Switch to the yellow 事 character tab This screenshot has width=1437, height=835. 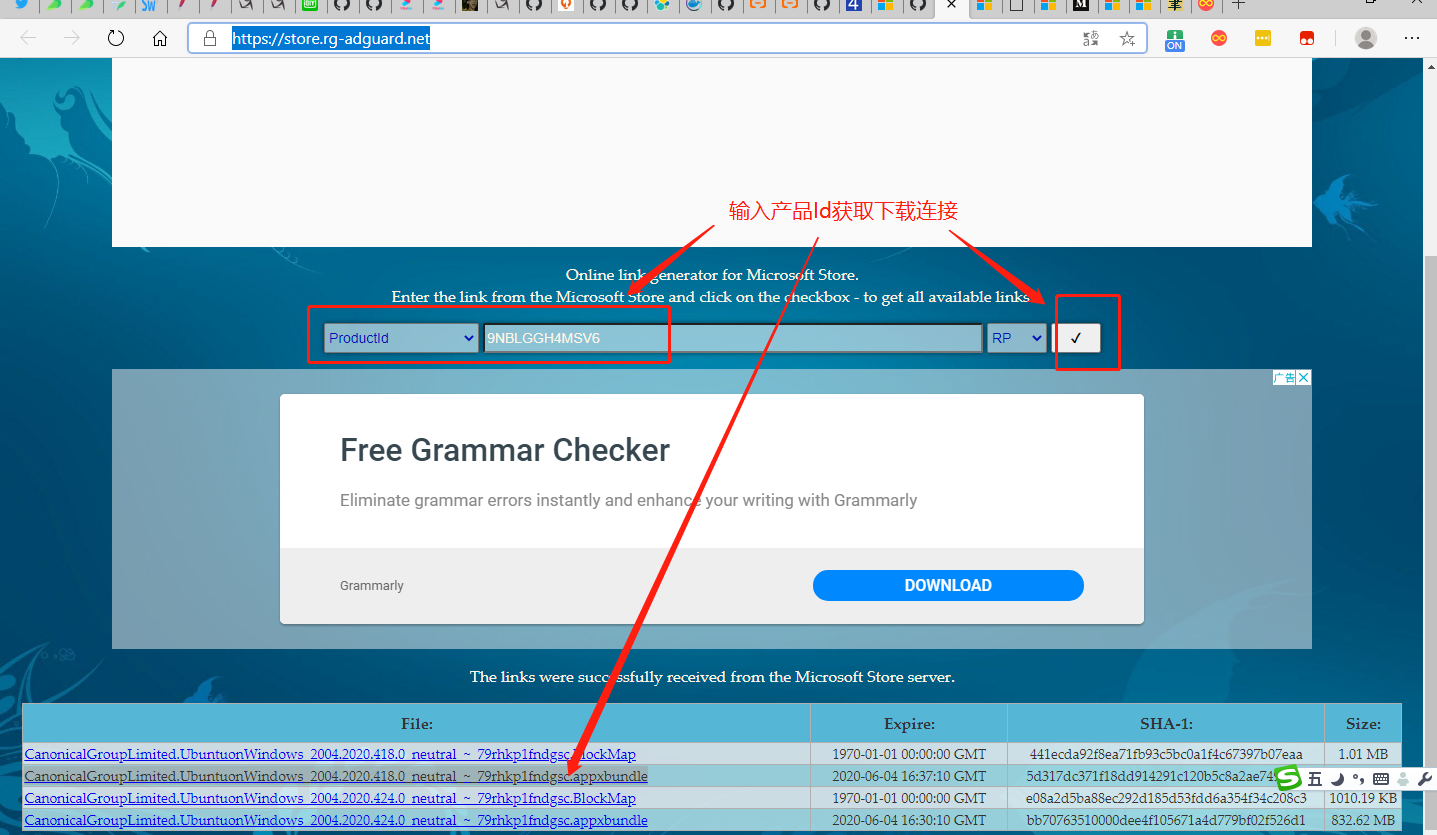click(x=1177, y=5)
